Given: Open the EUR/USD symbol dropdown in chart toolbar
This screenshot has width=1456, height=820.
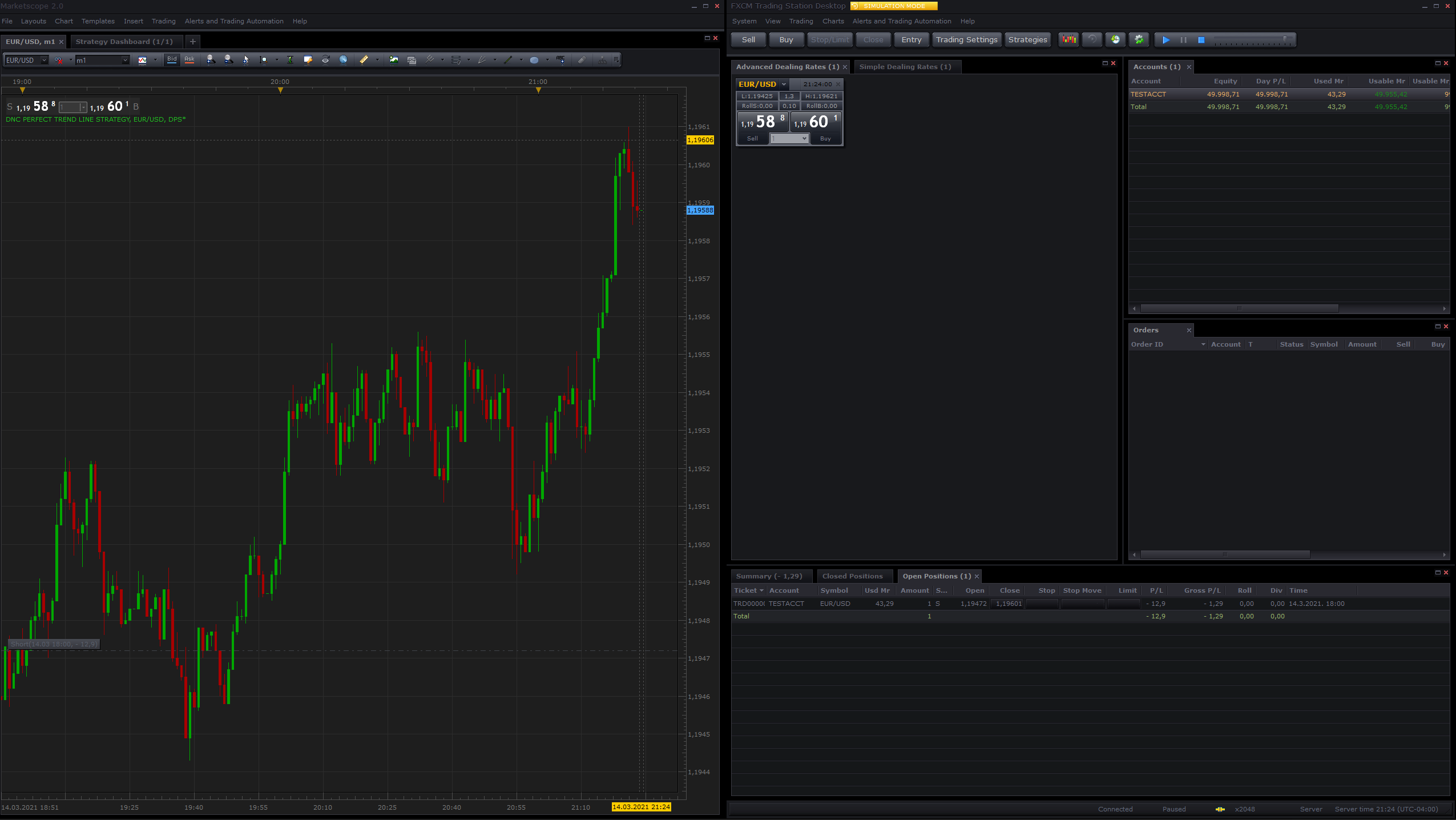Looking at the screenshot, I should click(26, 60).
